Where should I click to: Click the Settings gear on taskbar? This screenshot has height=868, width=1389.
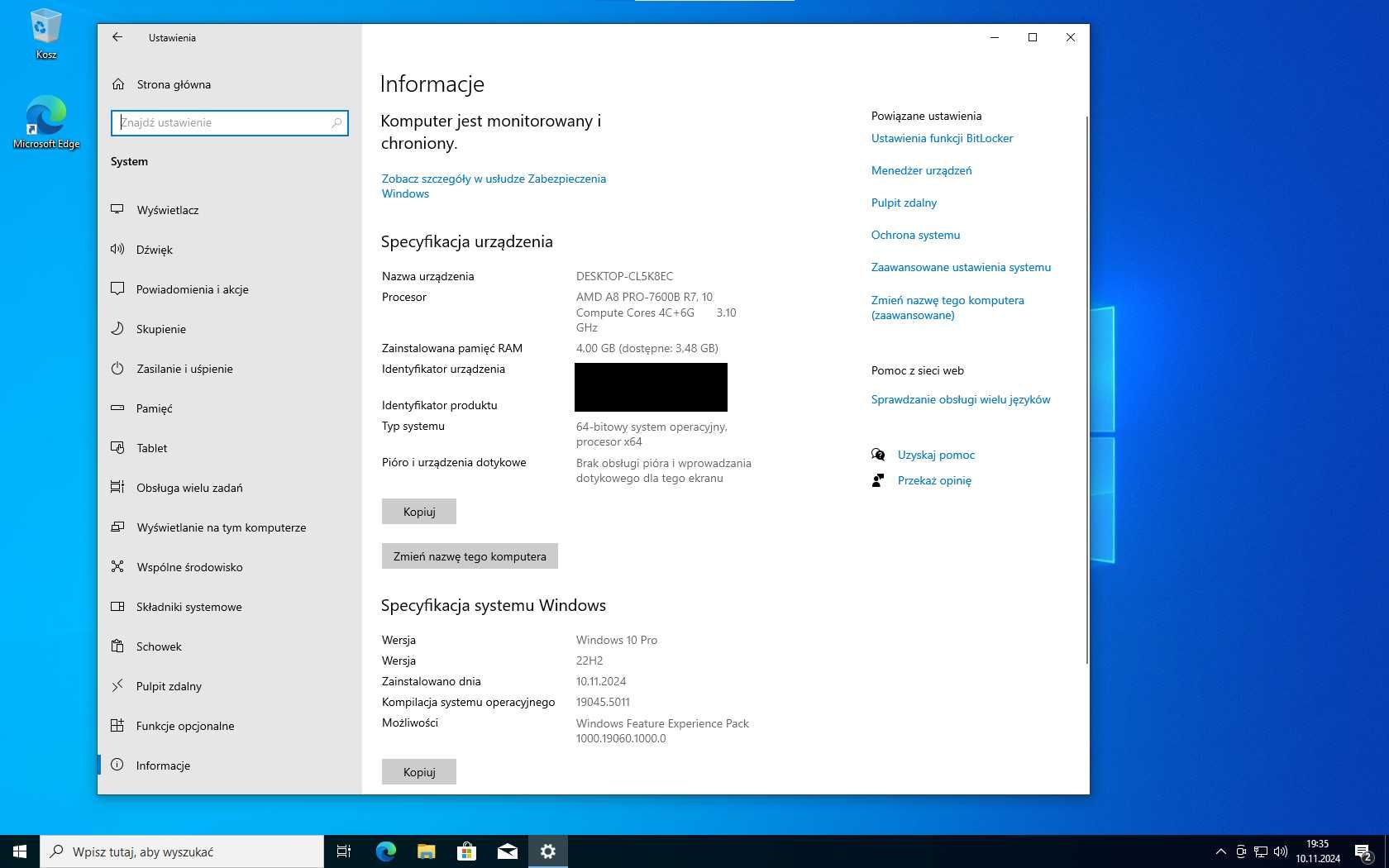pyautogui.click(x=548, y=851)
